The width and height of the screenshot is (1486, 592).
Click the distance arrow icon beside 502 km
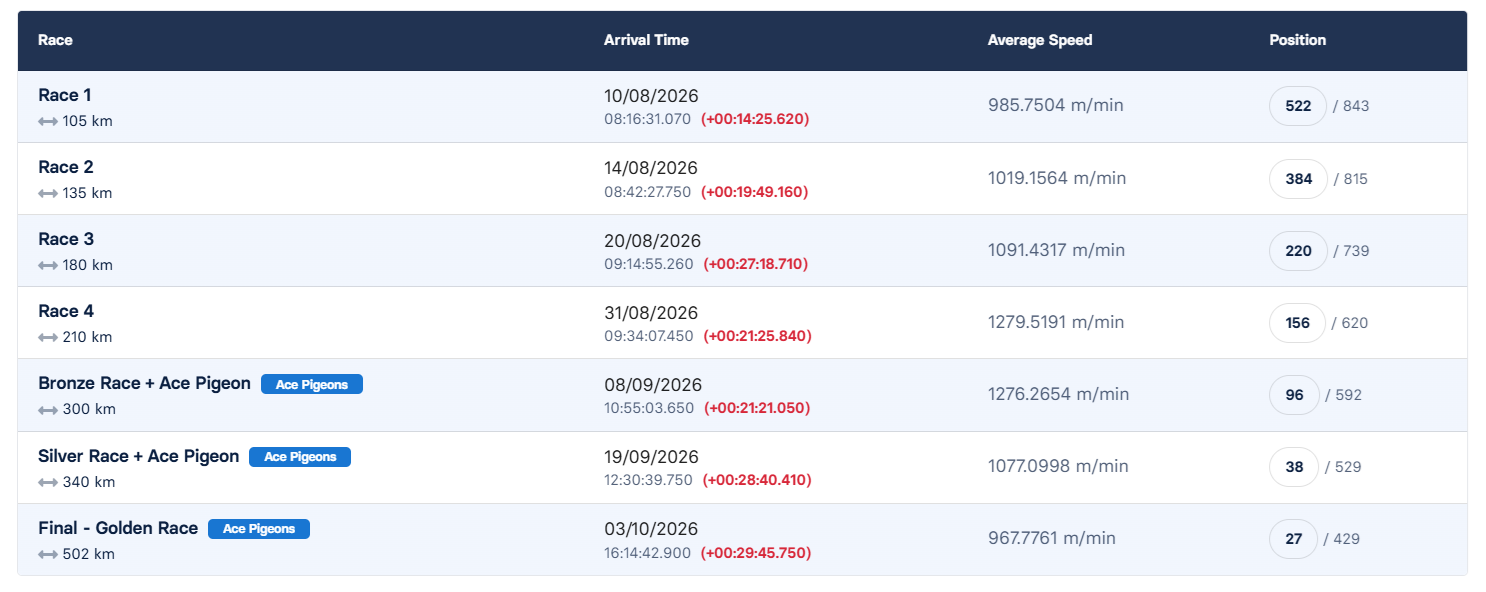click(x=48, y=554)
